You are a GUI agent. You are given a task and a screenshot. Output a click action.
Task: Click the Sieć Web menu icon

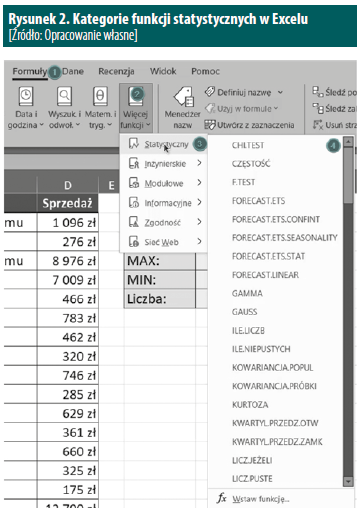point(134,242)
